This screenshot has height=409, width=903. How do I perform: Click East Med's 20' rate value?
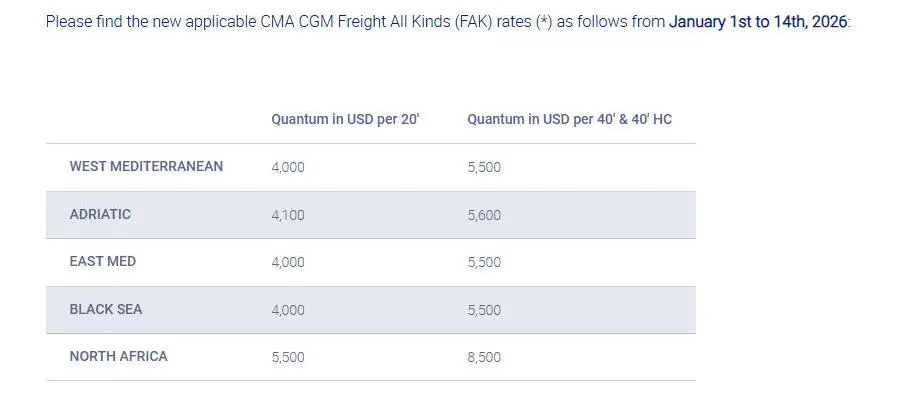[x=288, y=262]
